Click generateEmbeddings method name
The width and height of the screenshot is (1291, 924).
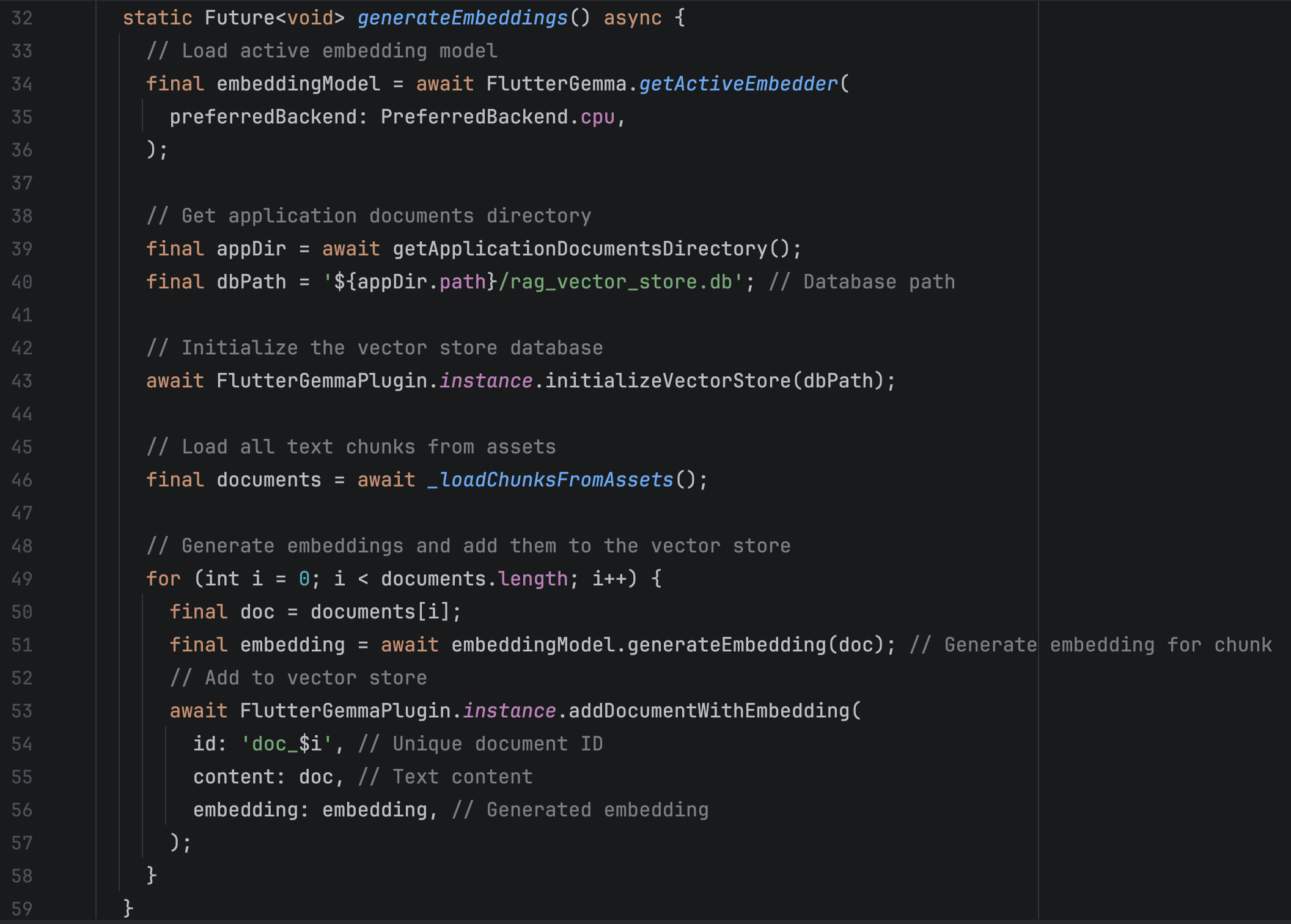coord(463,18)
